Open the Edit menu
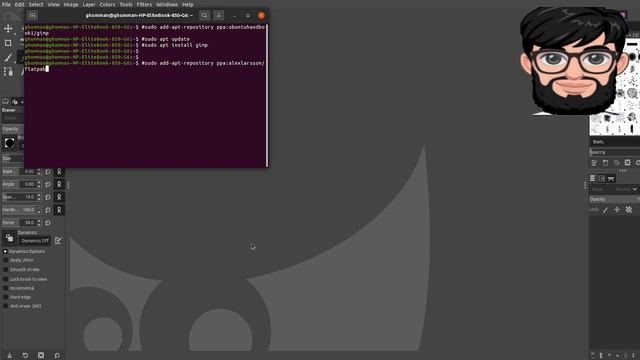The width and height of the screenshot is (640, 360). point(20,4)
